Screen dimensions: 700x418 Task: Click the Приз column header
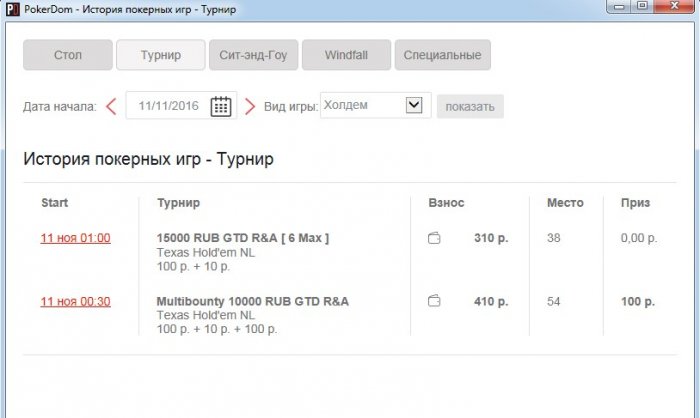[x=635, y=203]
